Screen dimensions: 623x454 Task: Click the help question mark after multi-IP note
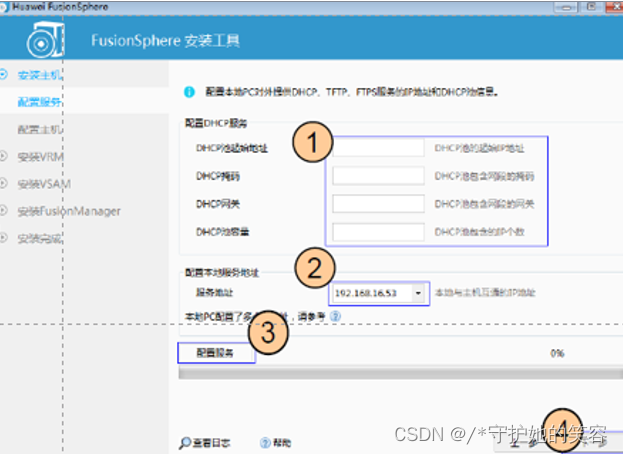[x=336, y=316]
